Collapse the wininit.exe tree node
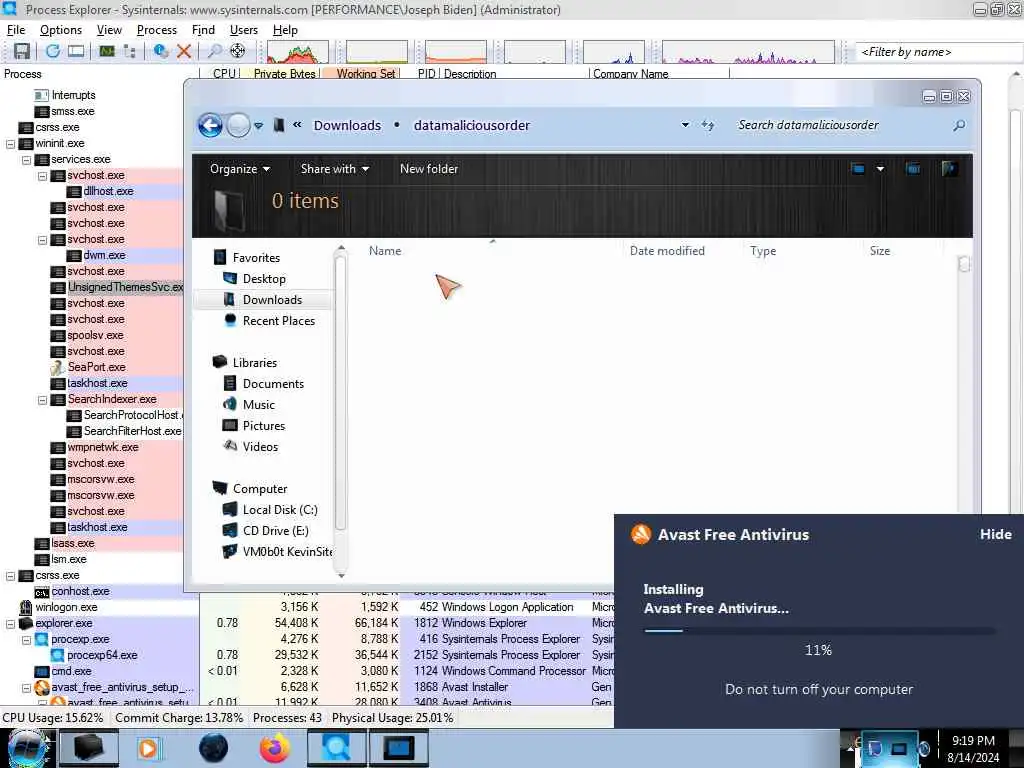This screenshot has width=1024, height=768. point(10,144)
